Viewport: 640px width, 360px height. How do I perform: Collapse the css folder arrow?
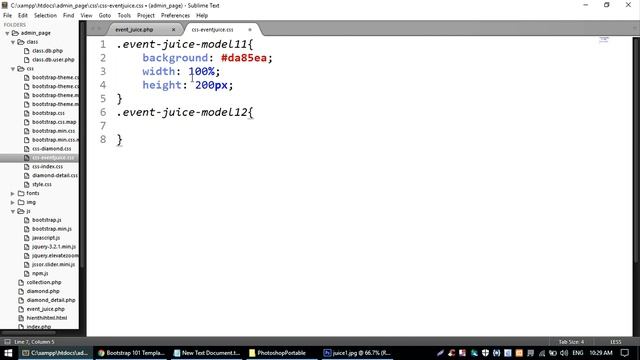[x=13, y=69]
